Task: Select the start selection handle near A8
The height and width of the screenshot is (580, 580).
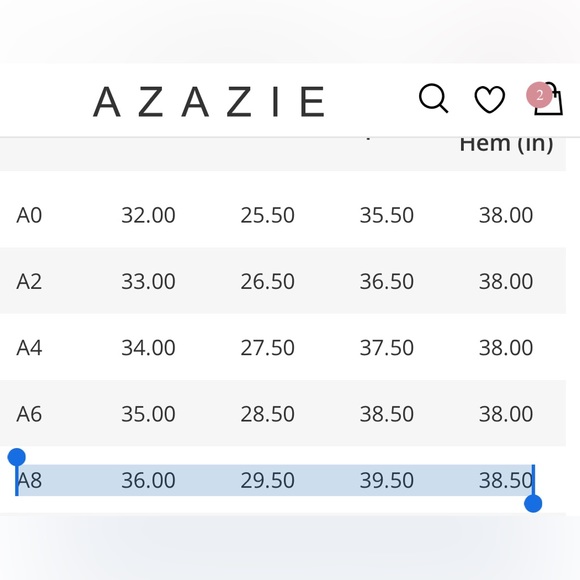Action: [x=17, y=458]
